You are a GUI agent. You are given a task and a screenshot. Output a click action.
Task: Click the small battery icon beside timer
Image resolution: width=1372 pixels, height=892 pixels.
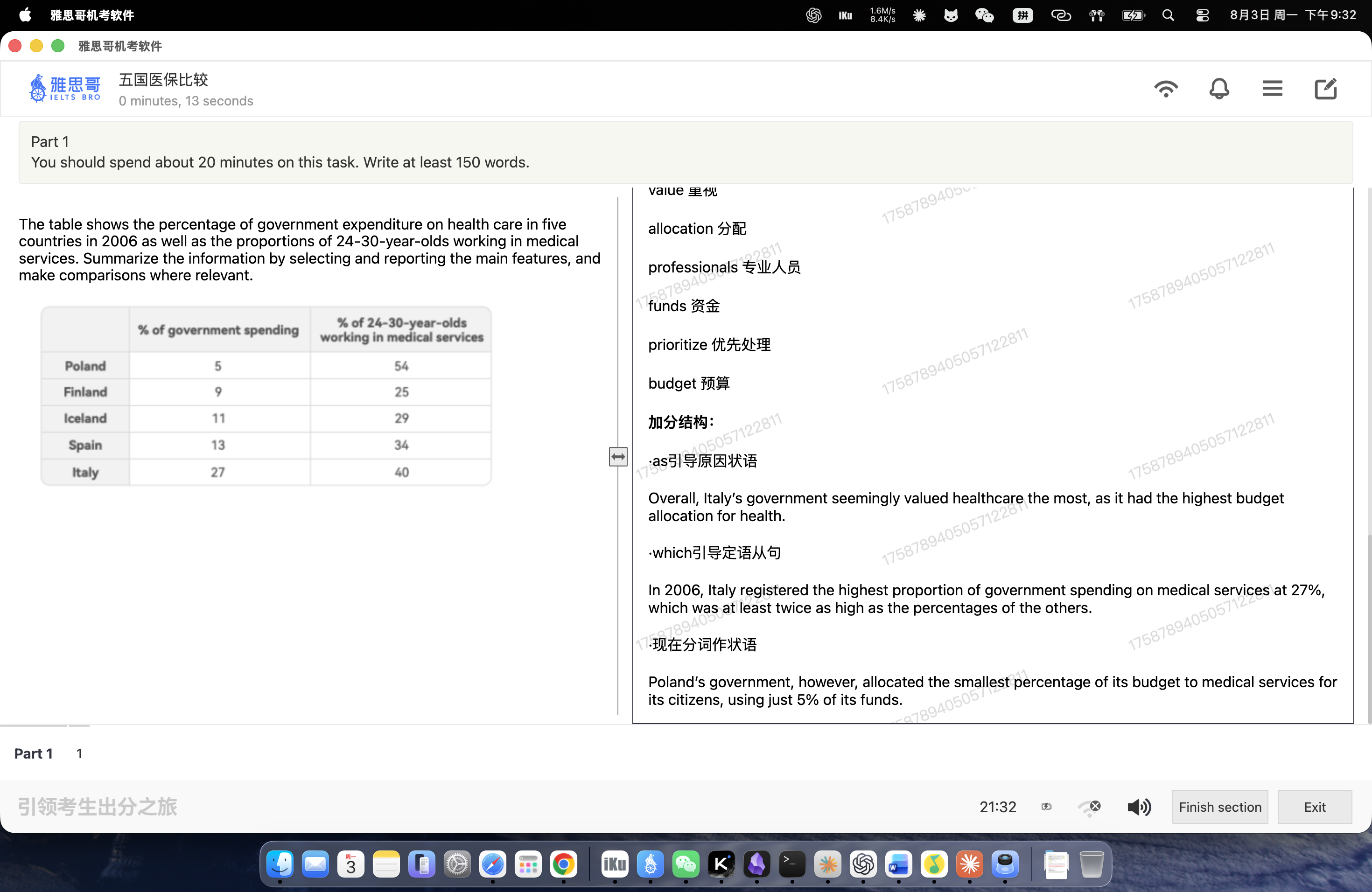(1046, 807)
